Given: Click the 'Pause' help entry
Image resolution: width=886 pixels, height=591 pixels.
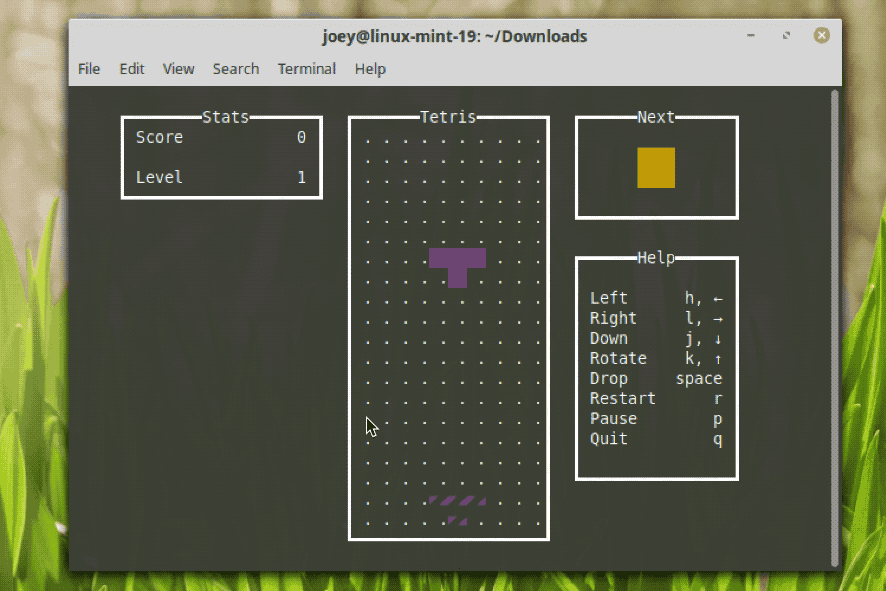Looking at the screenshot, I should (x=613, y=419).
